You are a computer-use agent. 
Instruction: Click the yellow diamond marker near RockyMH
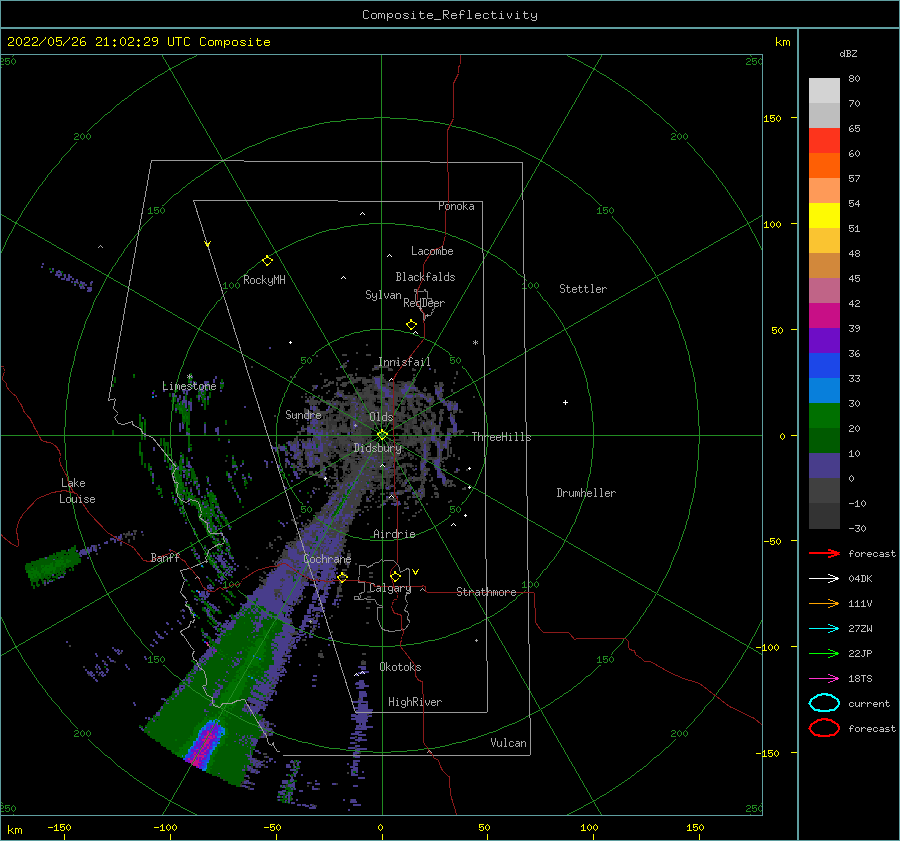(x=267, y=261)
